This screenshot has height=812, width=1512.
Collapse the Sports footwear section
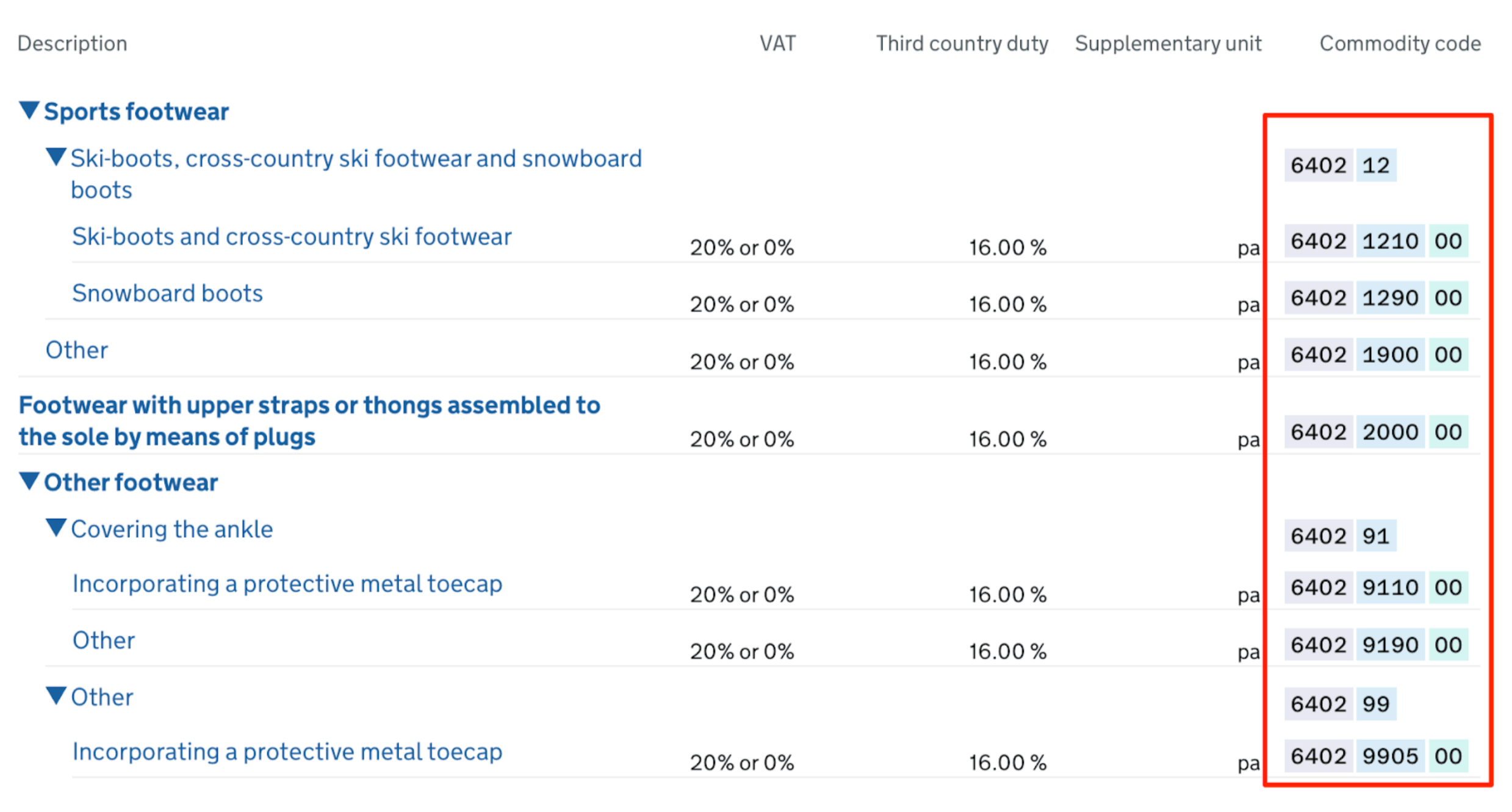click(x=29, y=111)
